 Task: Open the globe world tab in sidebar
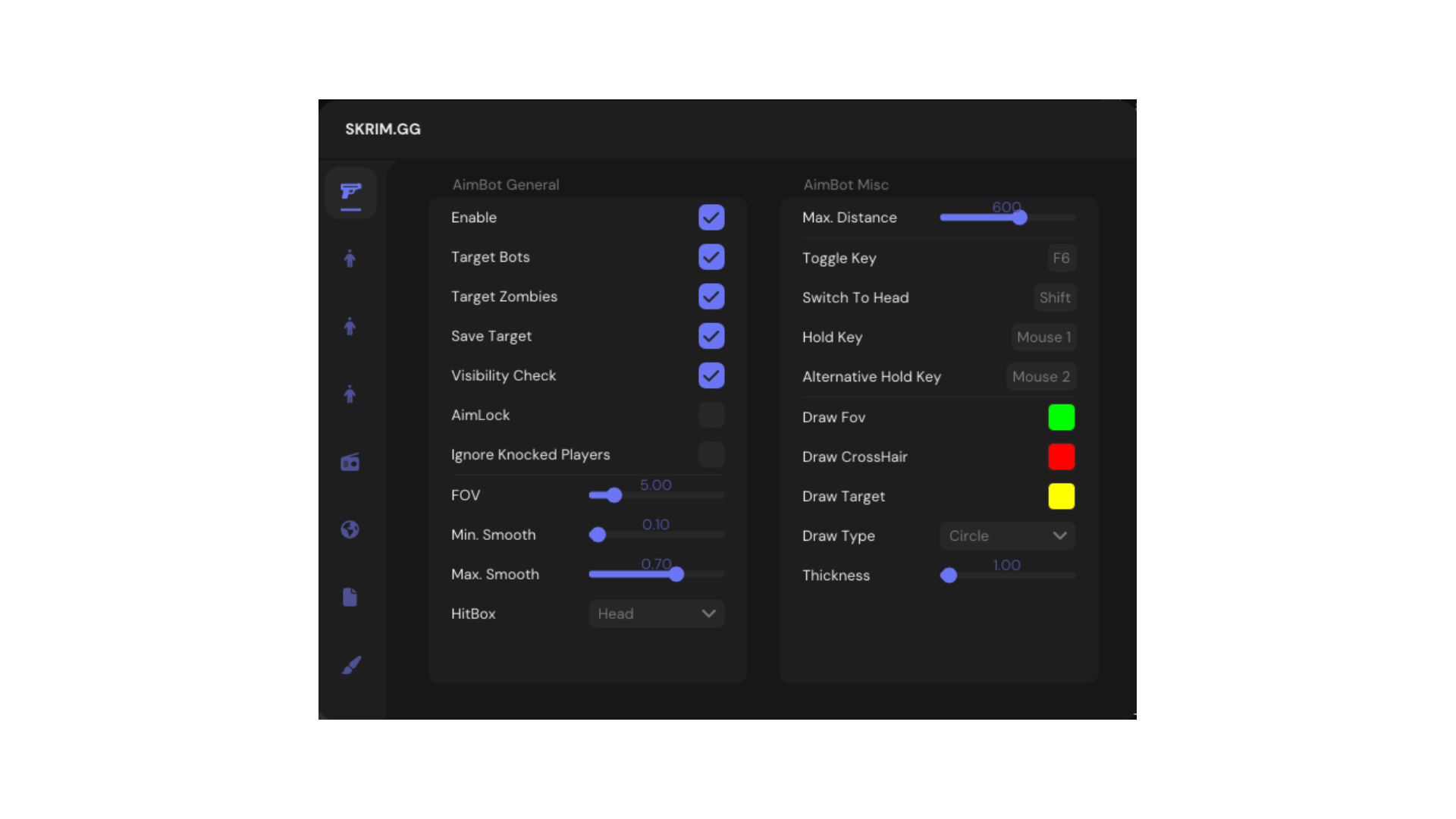350,529
